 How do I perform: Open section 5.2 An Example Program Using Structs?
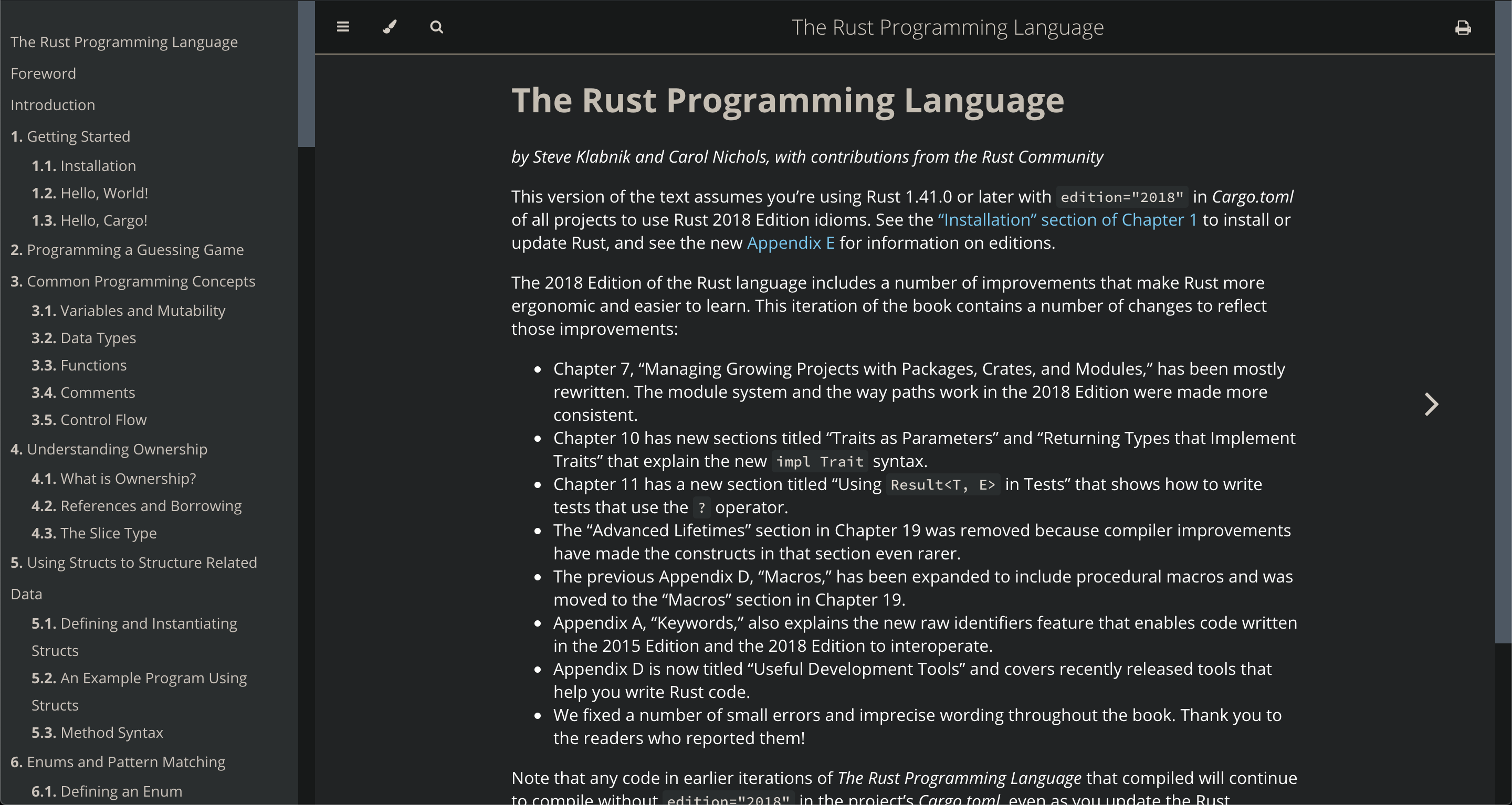(x=139, y=691)
